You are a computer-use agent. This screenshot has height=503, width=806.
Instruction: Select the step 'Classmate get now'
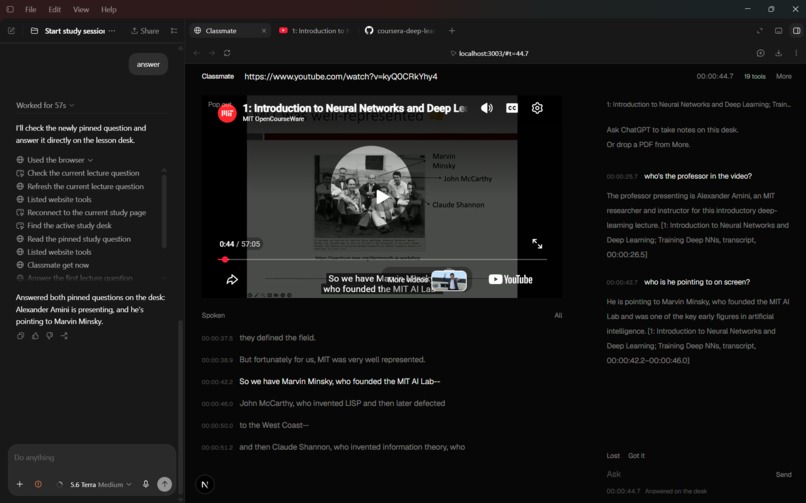pos(58,265)
